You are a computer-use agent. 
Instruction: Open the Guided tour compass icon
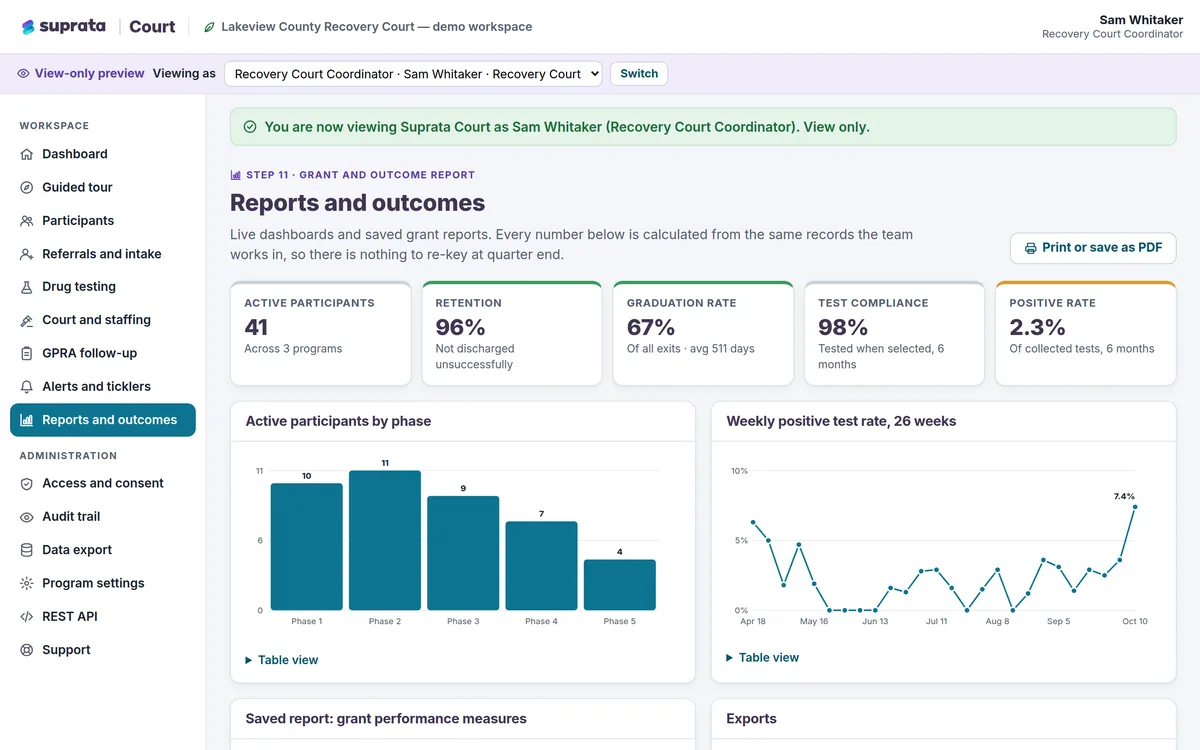27,187
